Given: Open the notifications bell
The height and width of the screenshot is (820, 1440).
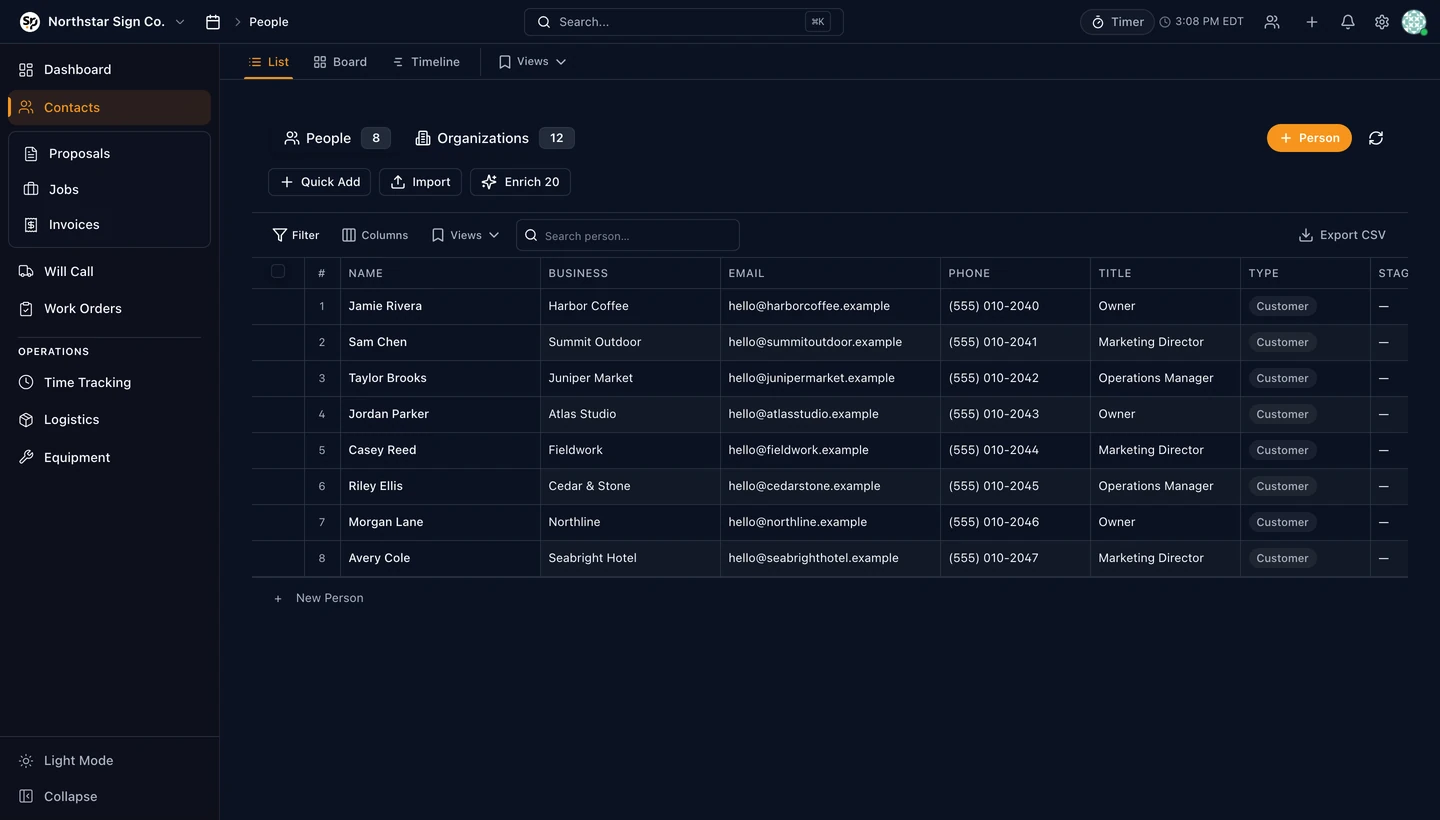Looking at the screenshot, I should pos(1348,22).
